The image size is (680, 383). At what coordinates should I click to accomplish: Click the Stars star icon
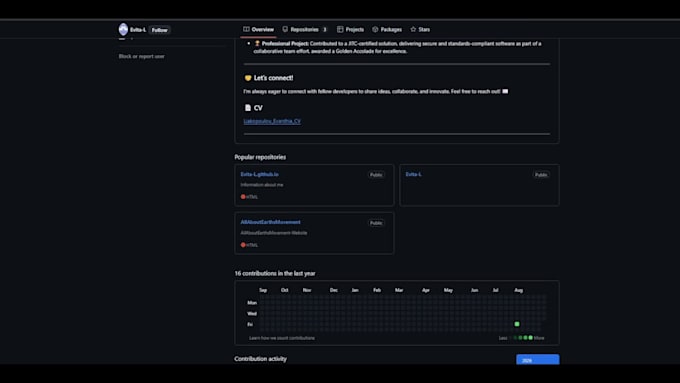click(x=413, y=29)
